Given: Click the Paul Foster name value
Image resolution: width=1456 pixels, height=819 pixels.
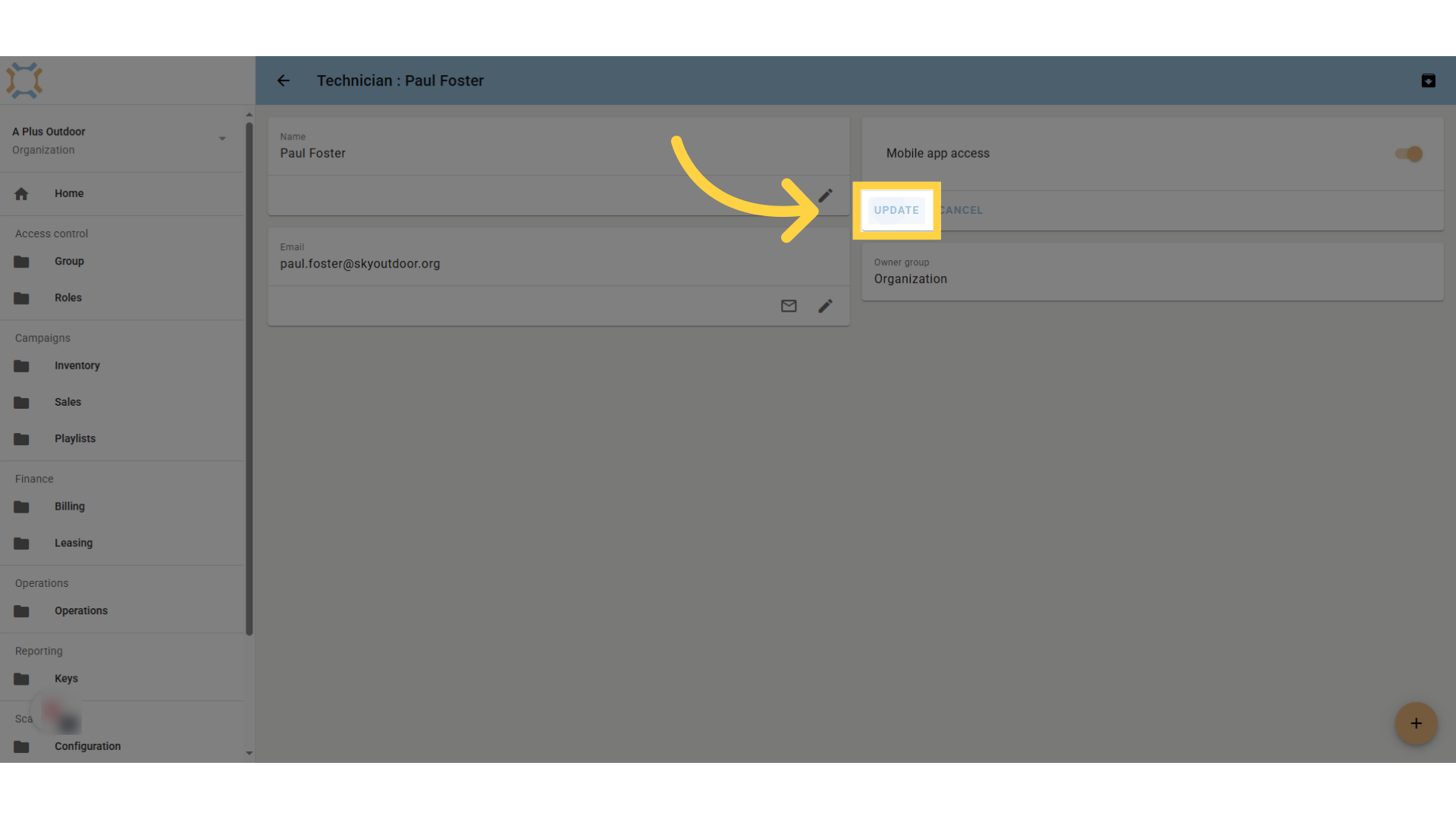Looking at the screenshot, I should pyautogui.click(x=313, y=153).
